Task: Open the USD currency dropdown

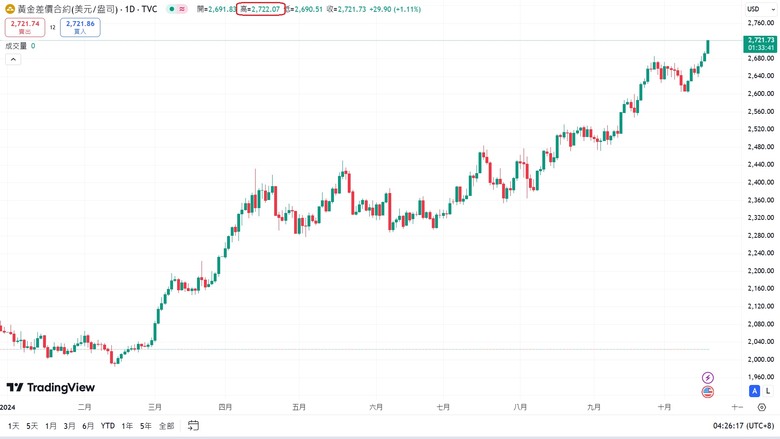Action: pyautogui.click(x=761, y=9)
